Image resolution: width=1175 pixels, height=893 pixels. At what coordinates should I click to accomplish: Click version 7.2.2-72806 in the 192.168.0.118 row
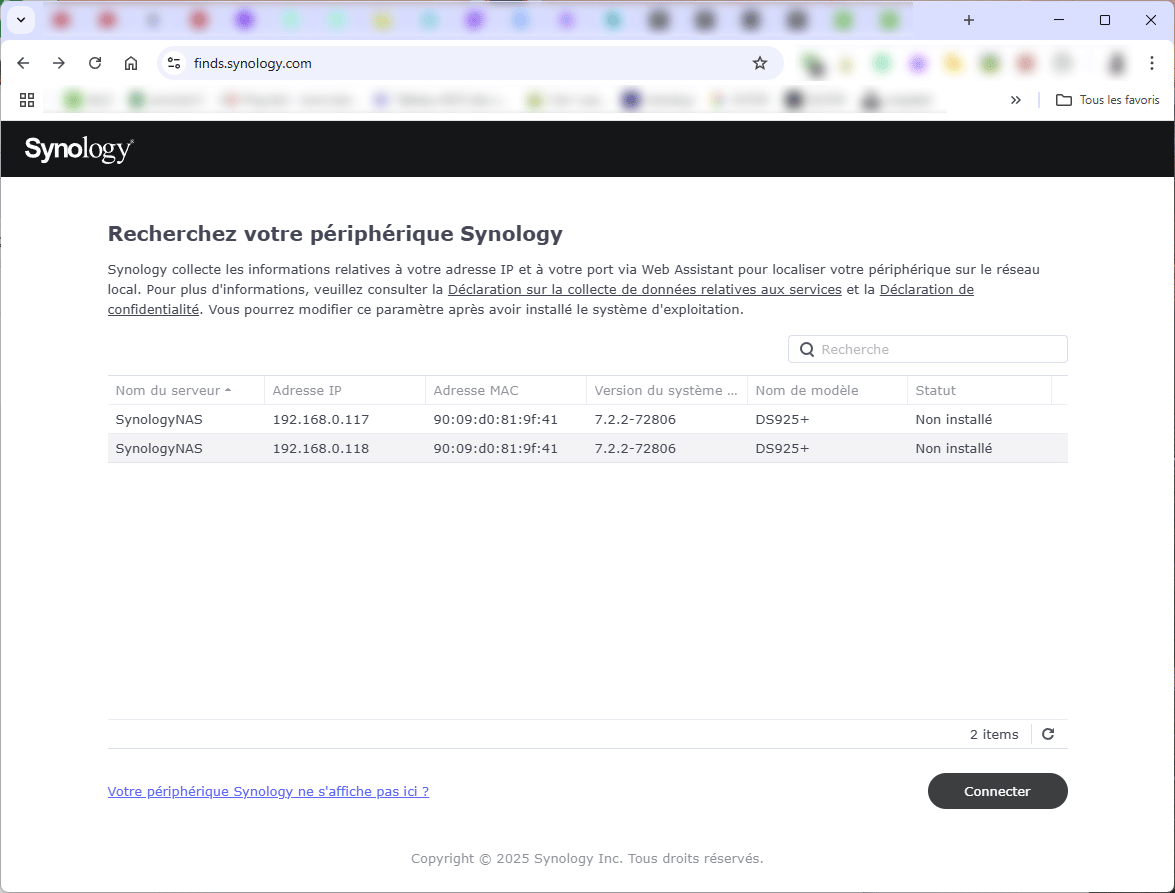click(635, 448)
